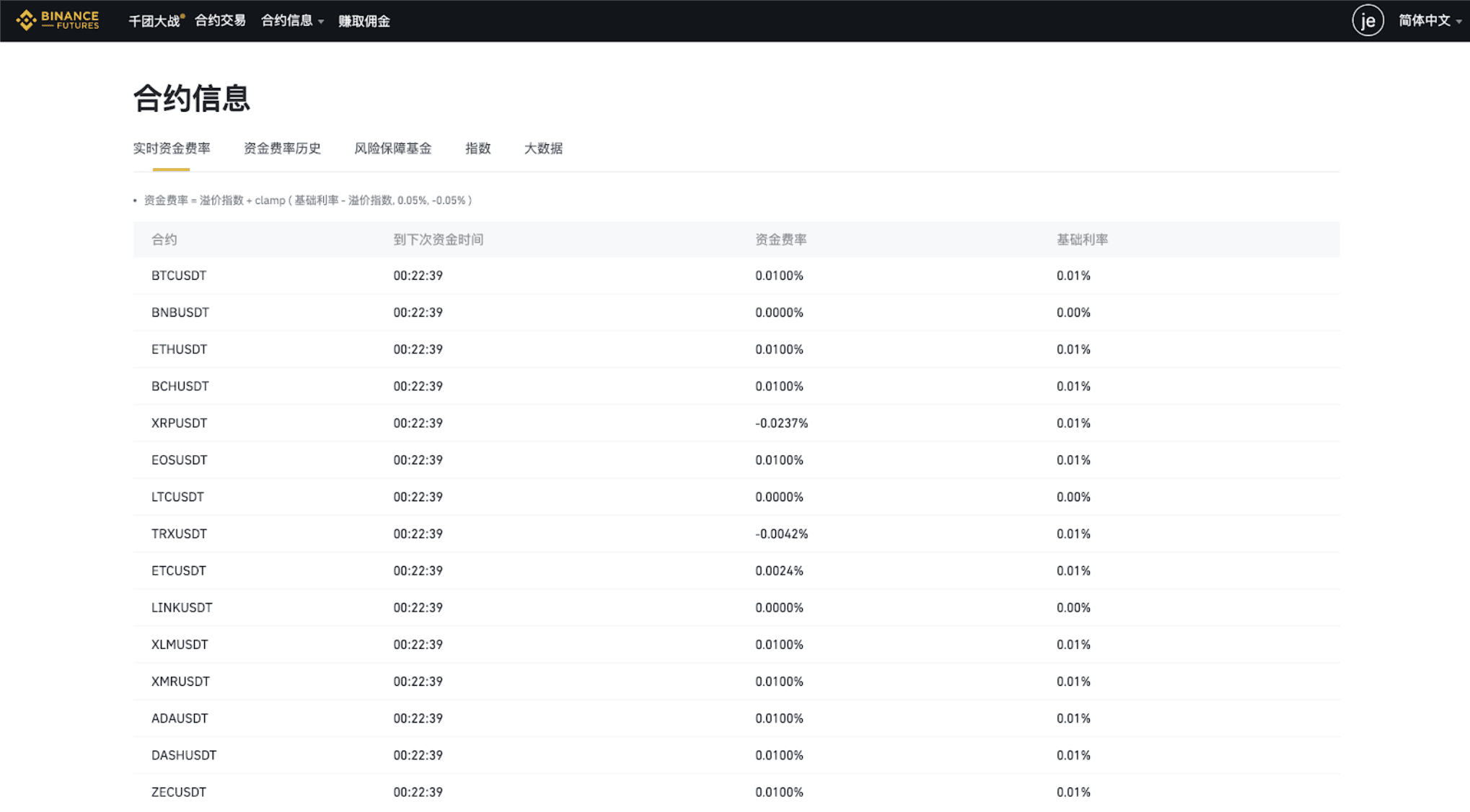
Task: Select the 实时资金费率 tab
Action: pyautogui.click(x=172, y=149)
